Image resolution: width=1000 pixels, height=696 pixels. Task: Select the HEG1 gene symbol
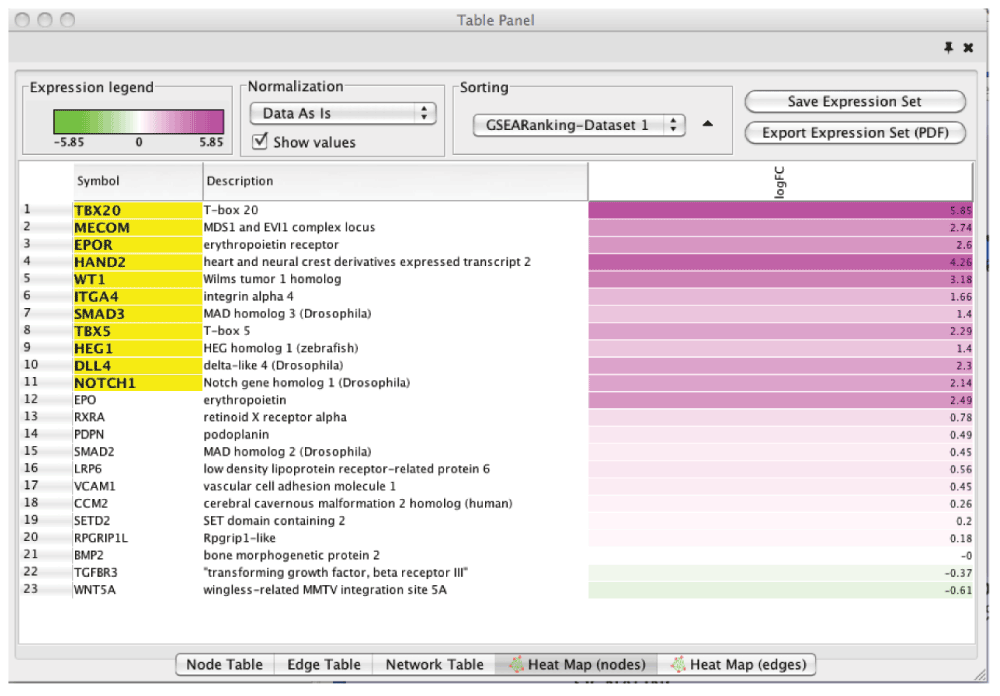pos(93,348)
